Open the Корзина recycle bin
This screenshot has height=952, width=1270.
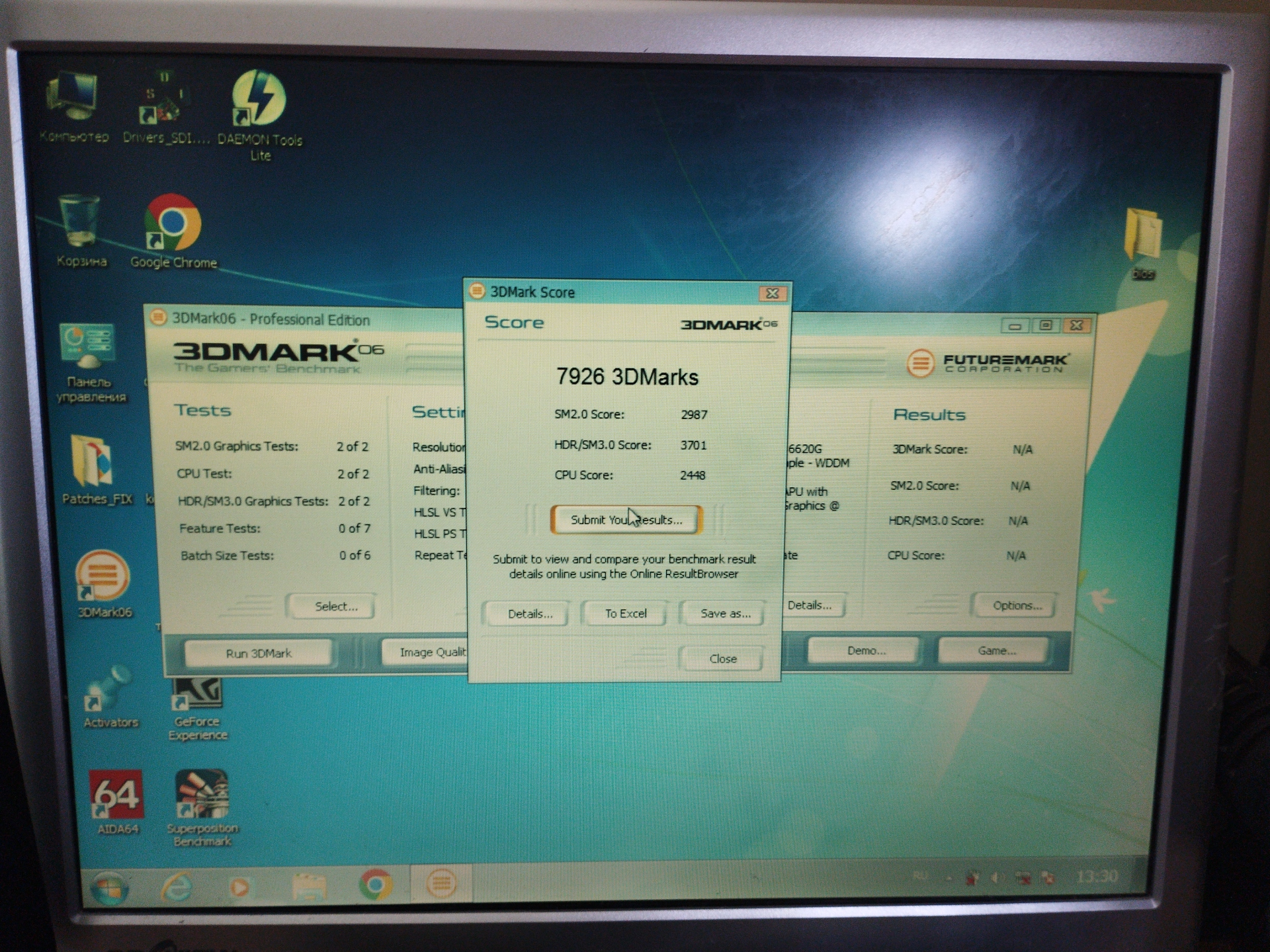[81, 230]
